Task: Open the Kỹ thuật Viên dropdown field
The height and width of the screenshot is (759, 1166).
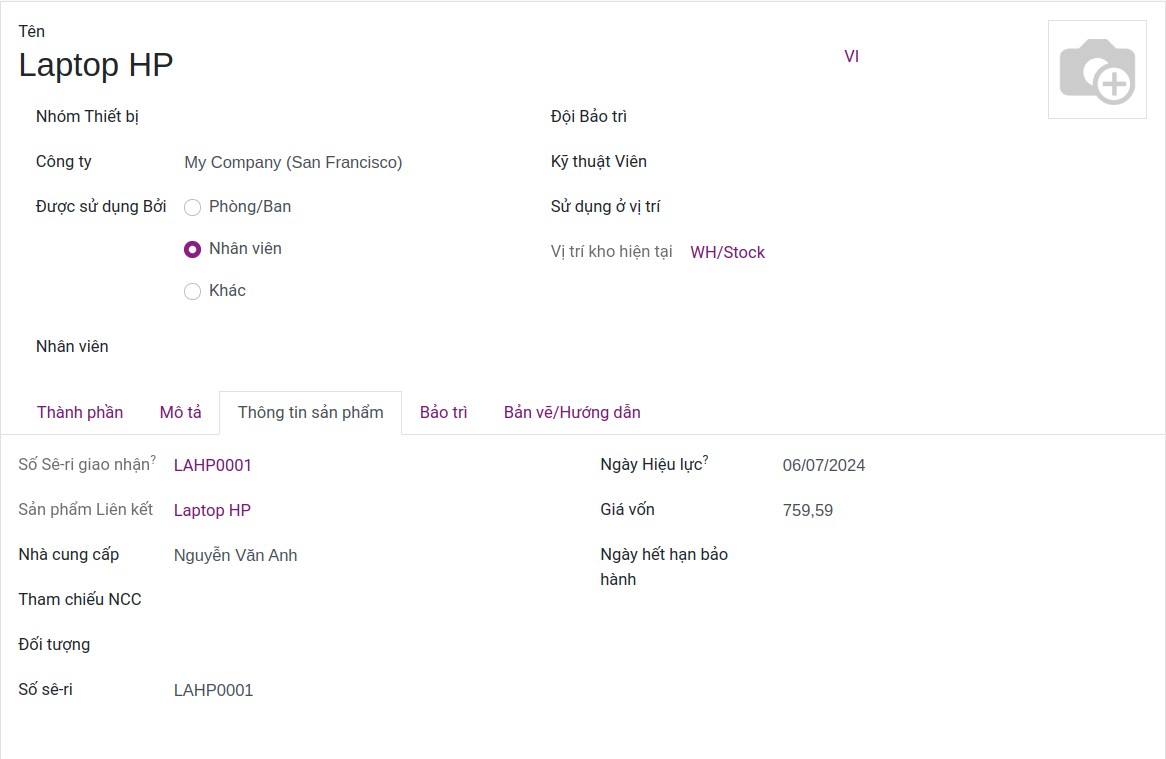Action: pos(855,162)
